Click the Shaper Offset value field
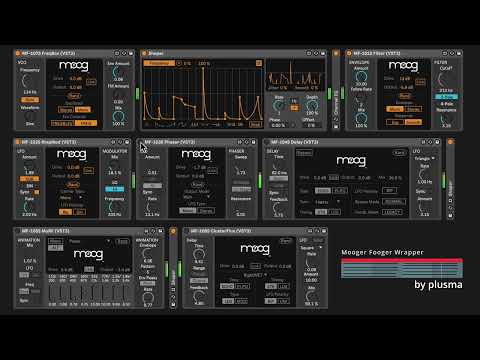The height and width of the screenshot is (360, 480). [x=311, y=125]
